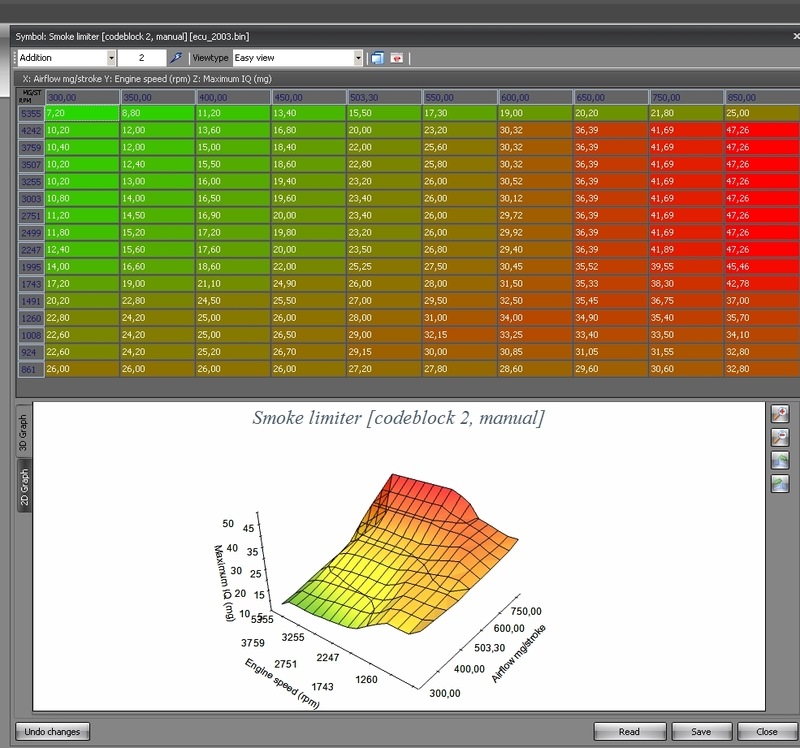The image size is (800, 748).
Task: Click the operand value field containing 2
Action: click(142, 58)
